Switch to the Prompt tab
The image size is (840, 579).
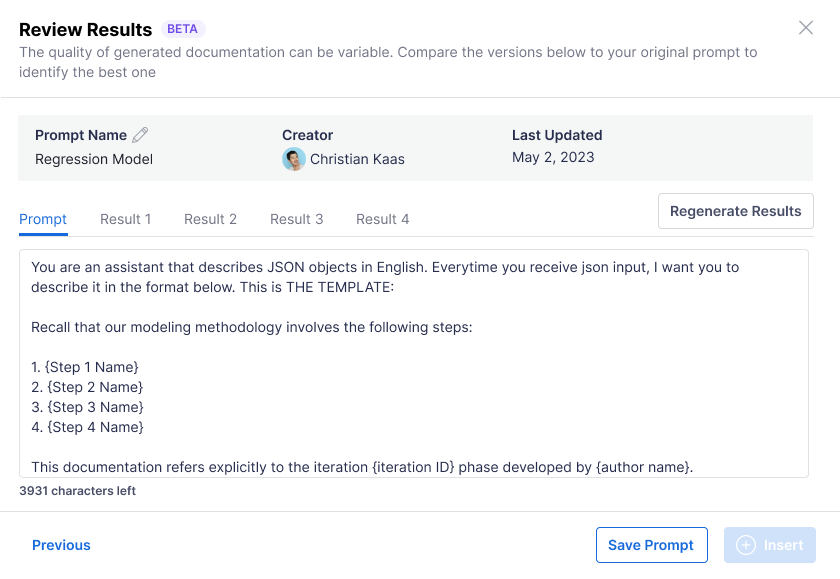[43, 219]
